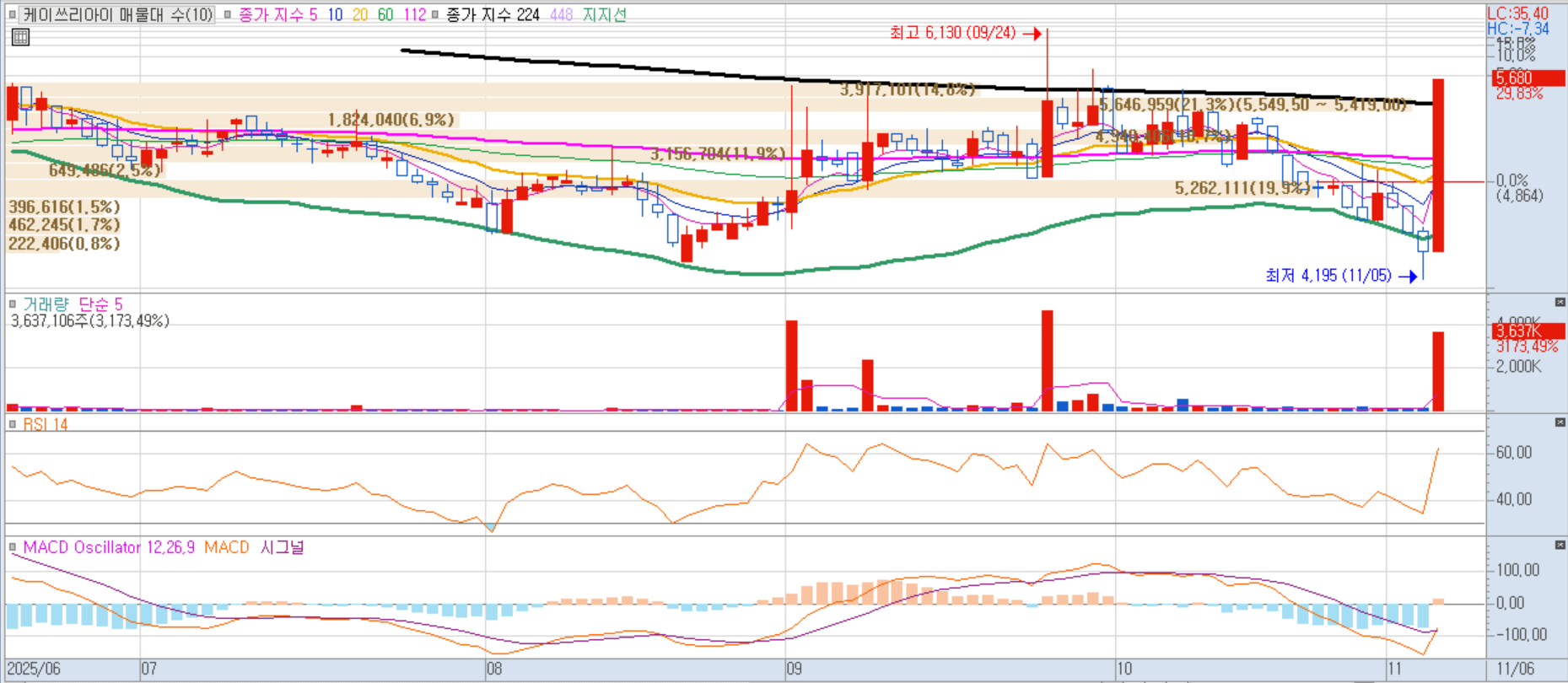
Task: Click the 10 month marker on date axis
Action: point(1124,669)
